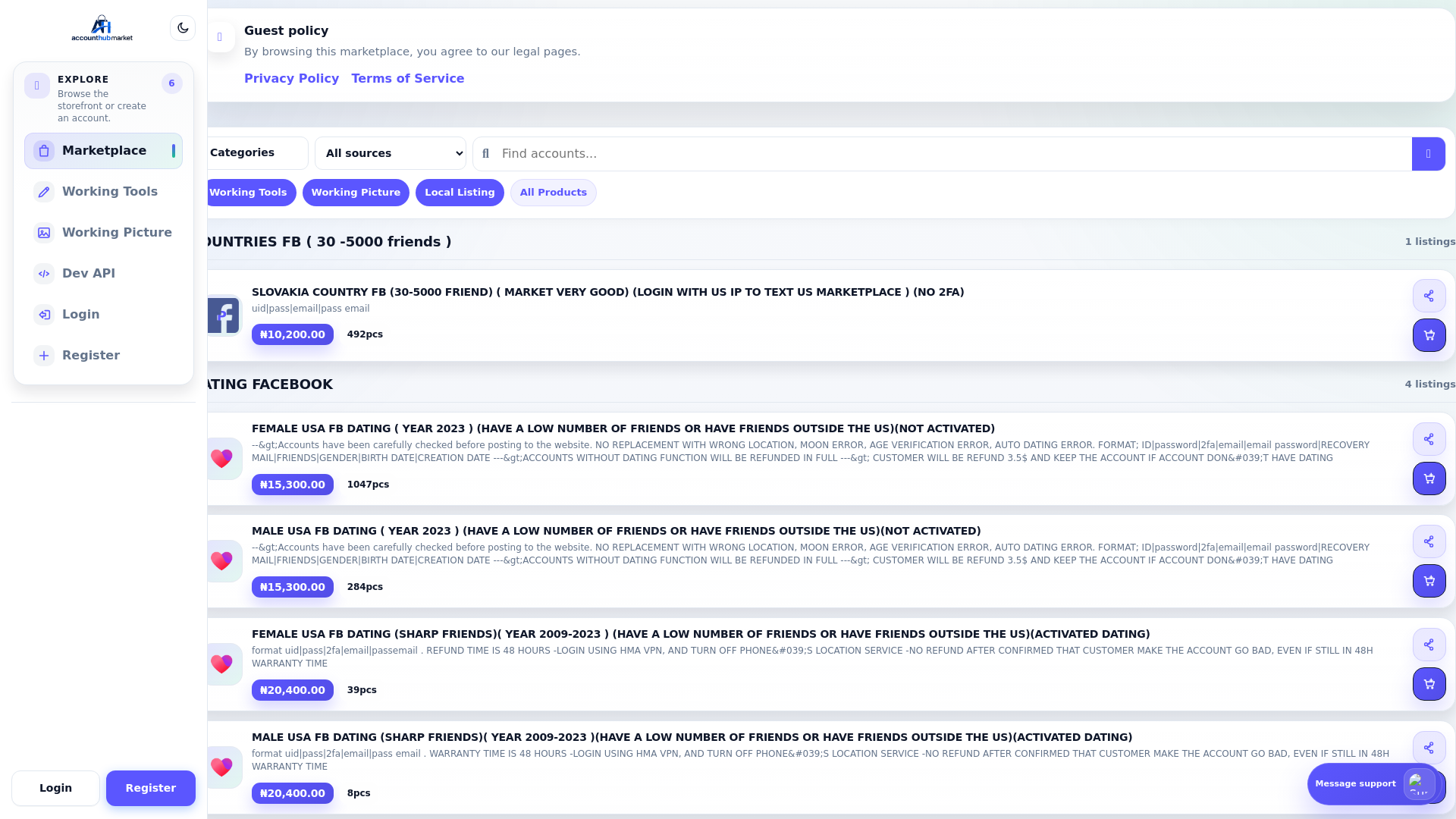Share the Female USA FB Dating 2023 listing
This screenshot has width=1456, height=819.
tap(1429, 439)
